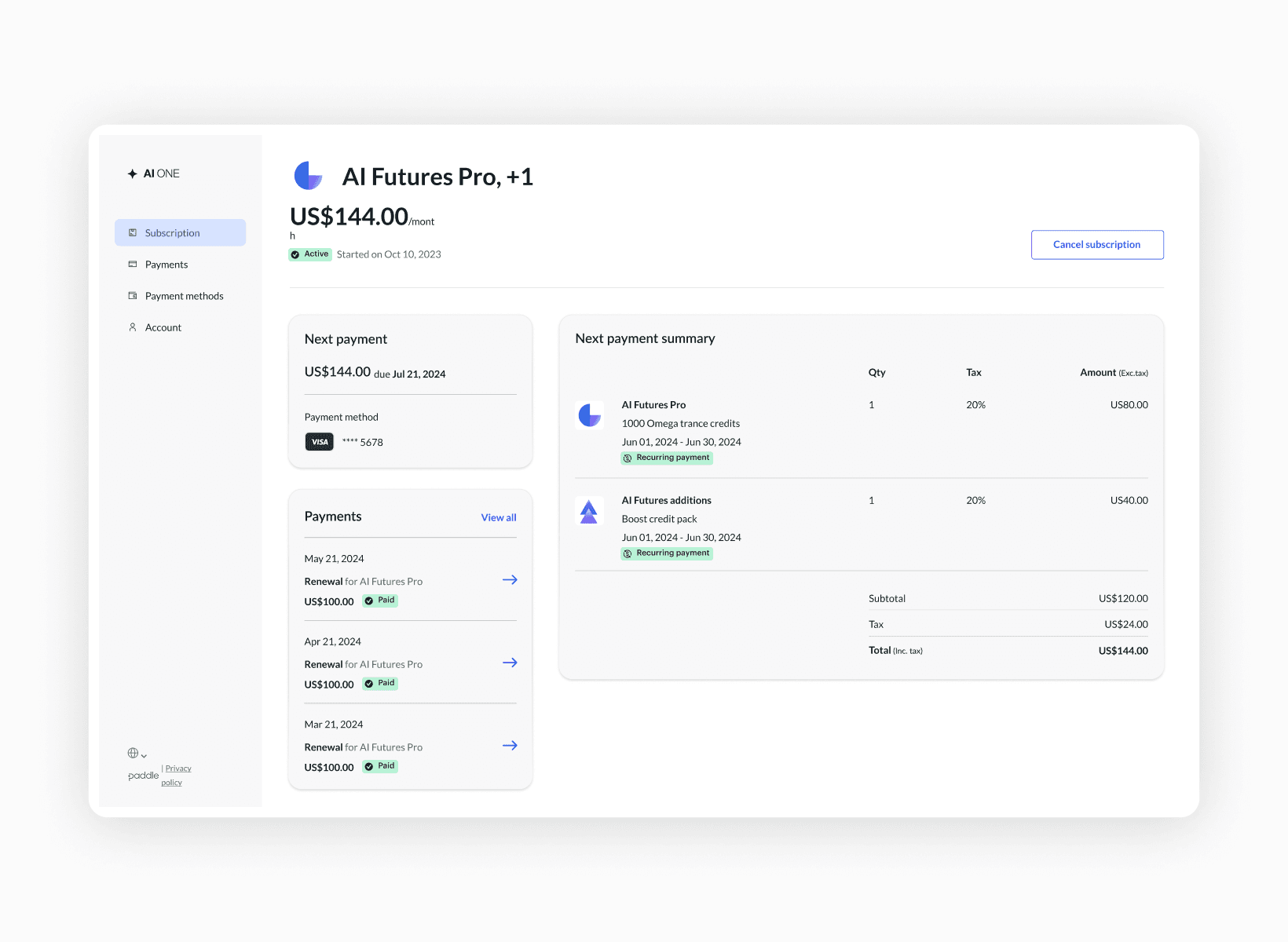This screenshot has width=1288, height=942.
Task: Click the '1000 Omega trance credits' text
Action: [x=681, y=423]
